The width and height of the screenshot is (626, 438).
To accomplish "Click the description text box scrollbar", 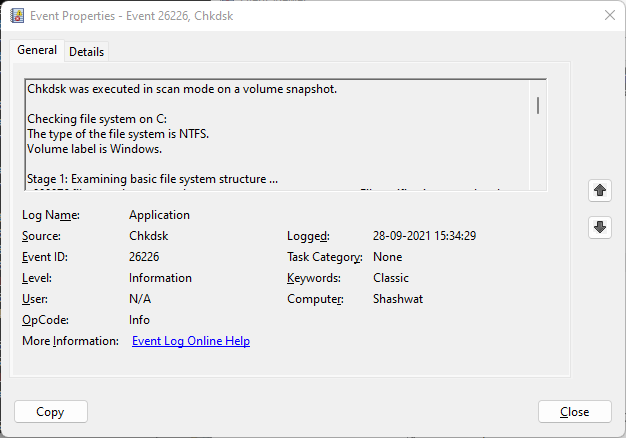I will [538, 105].
